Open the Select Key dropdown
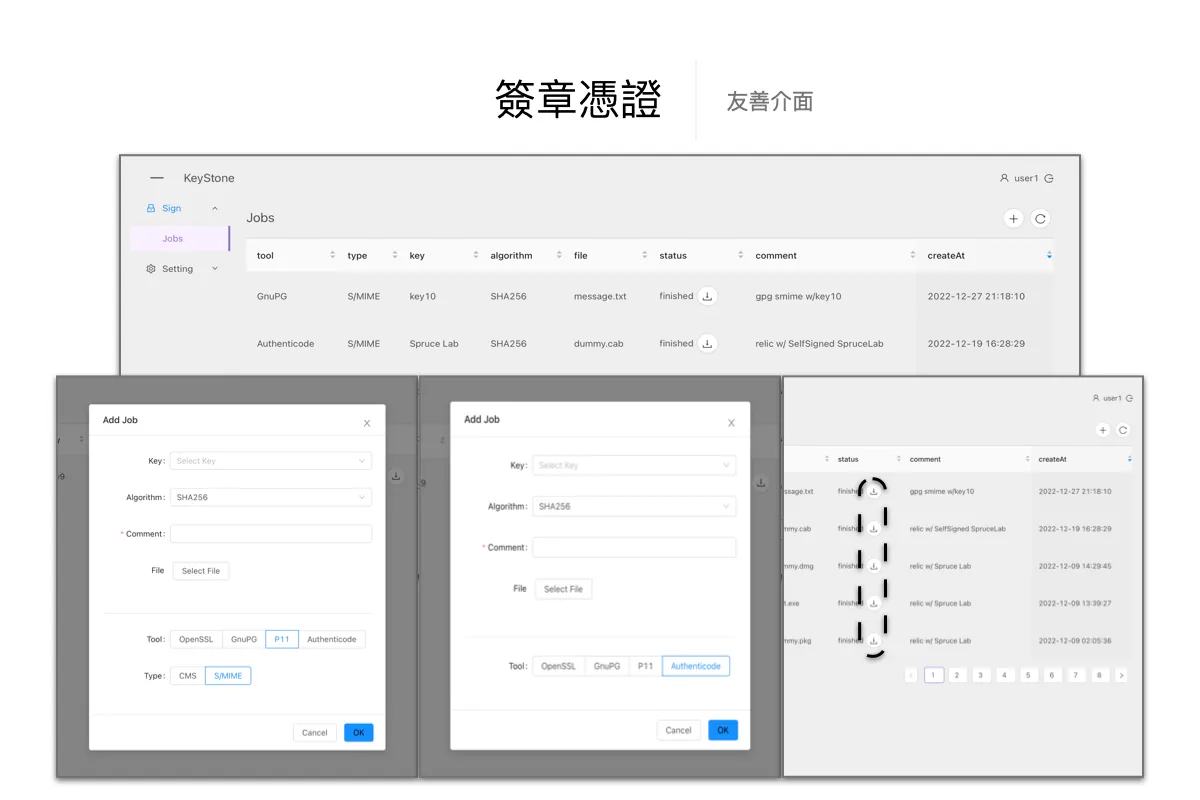The height and width of the screenshot is (800, 1200). (270, 461)
